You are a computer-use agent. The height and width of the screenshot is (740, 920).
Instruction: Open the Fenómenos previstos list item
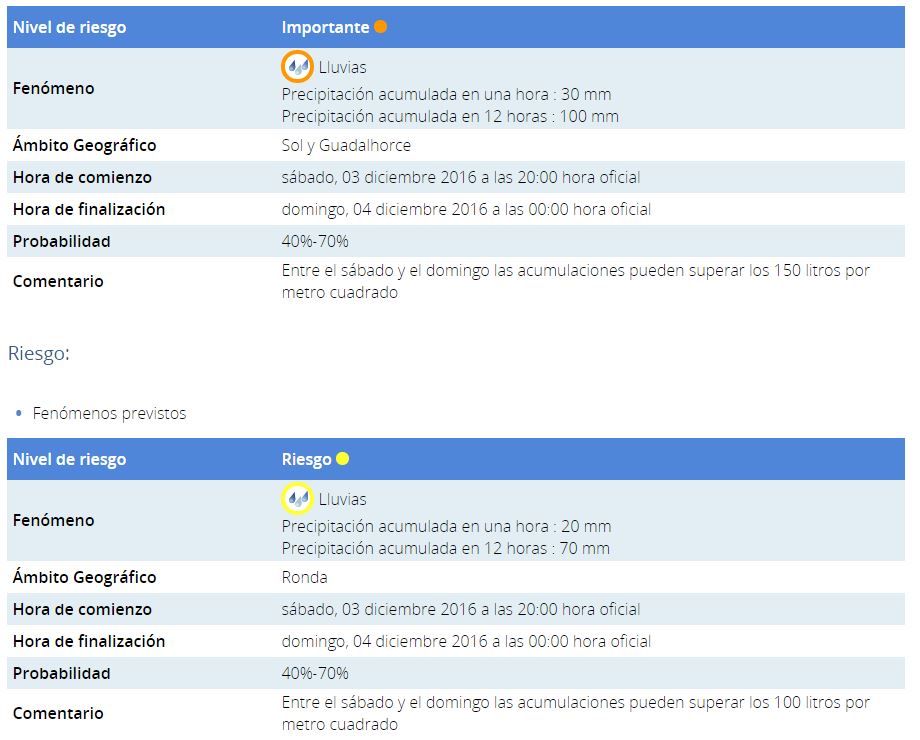point(109,413)
